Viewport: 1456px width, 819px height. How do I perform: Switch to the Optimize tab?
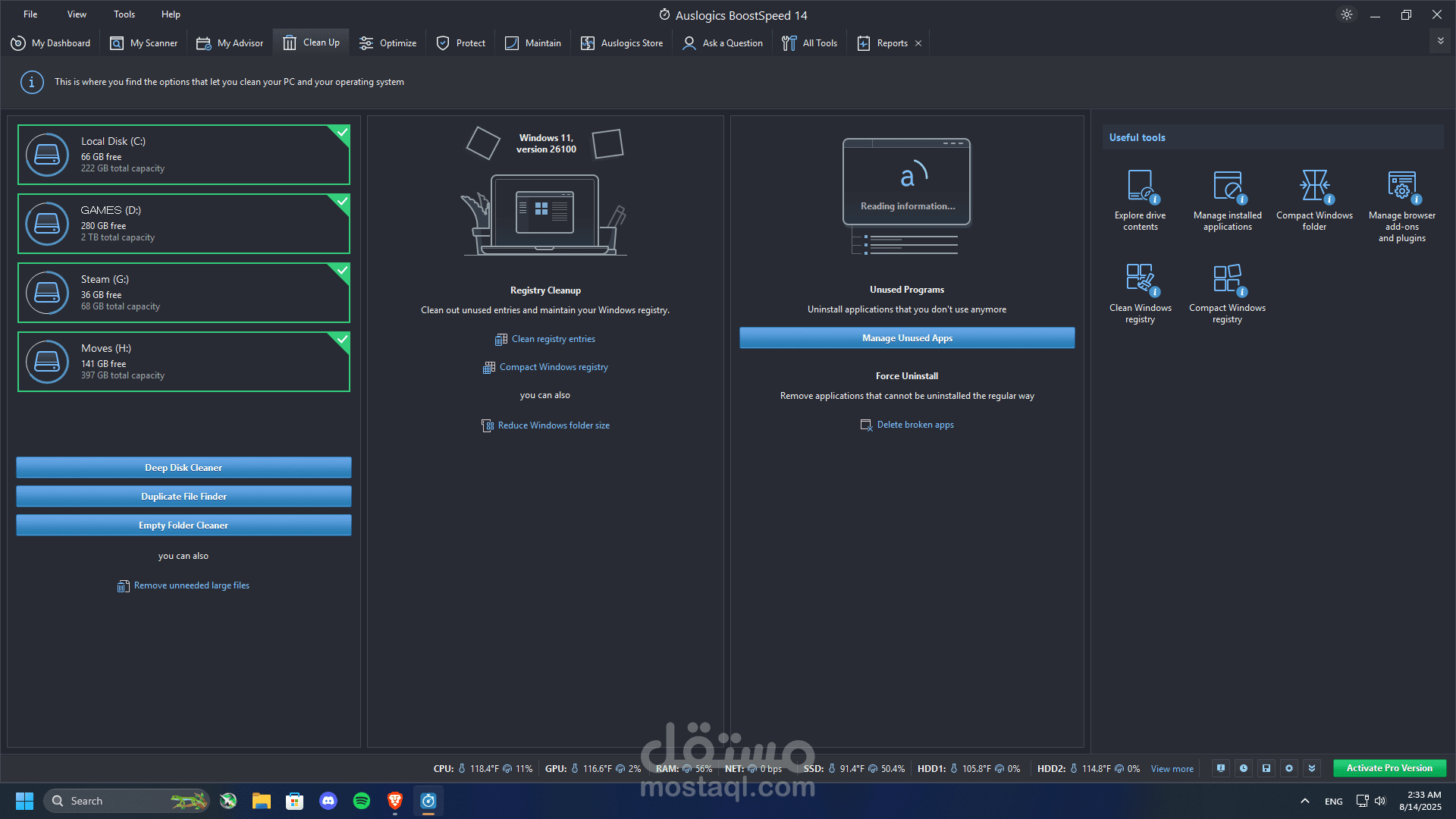coord(388,43)
